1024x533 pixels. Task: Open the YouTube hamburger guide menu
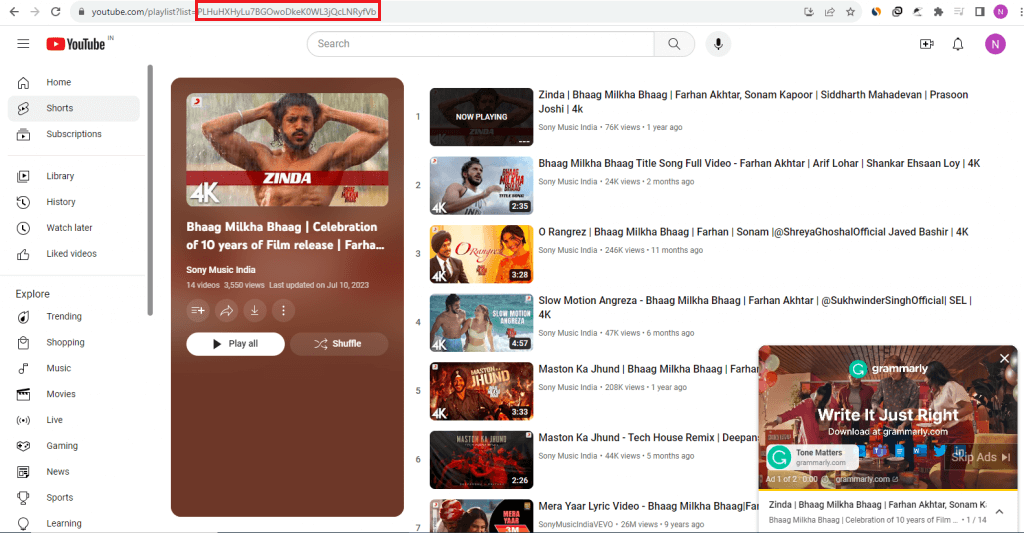point(24,44)
